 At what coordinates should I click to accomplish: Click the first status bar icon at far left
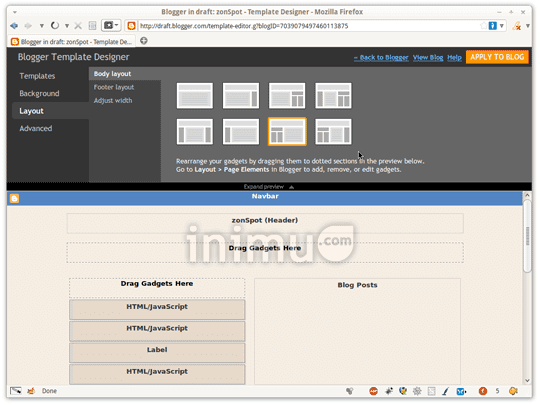click(15, 391)
